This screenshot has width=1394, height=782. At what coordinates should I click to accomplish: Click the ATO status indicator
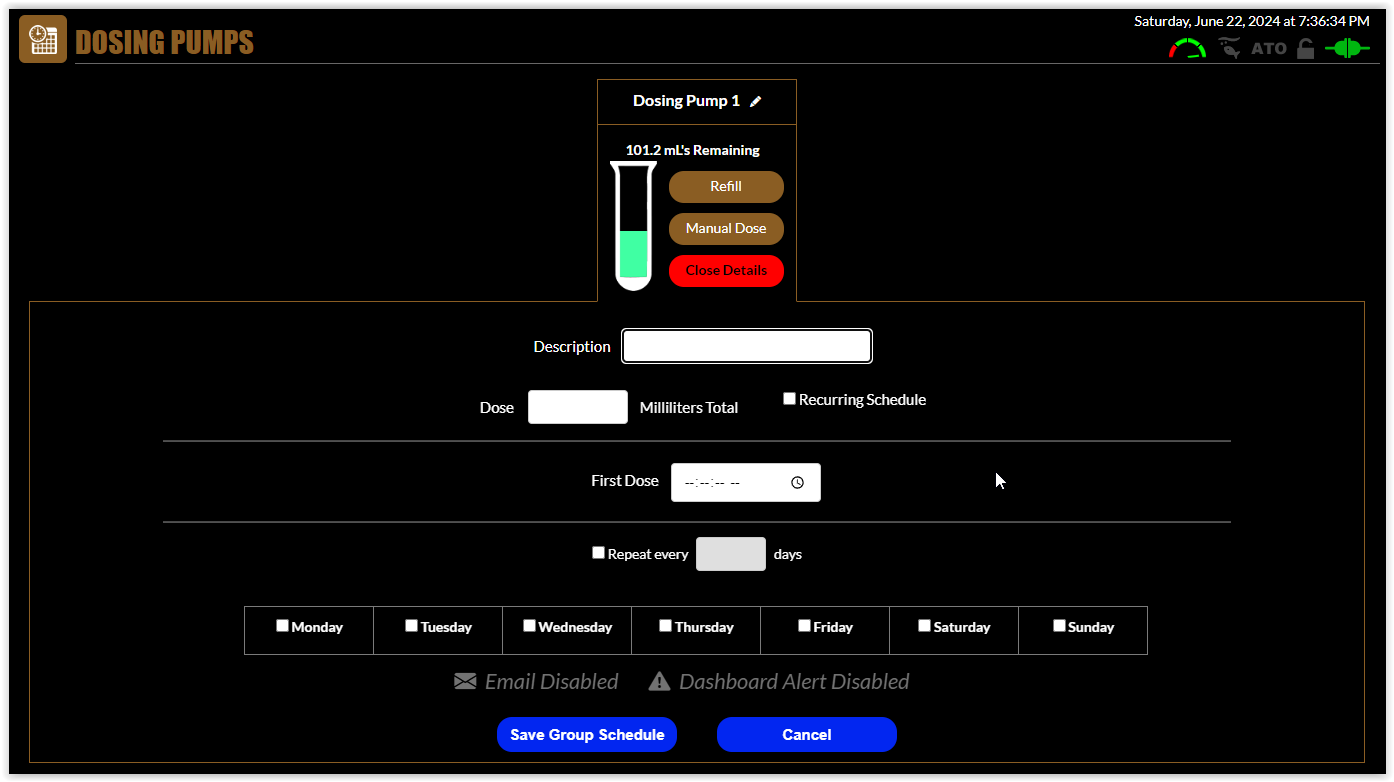[1269, 48]
